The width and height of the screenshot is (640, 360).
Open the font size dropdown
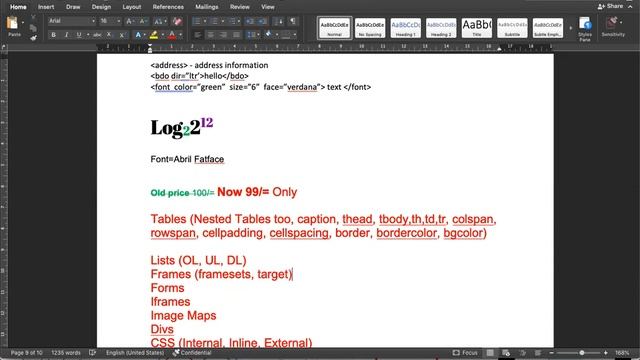118,21
